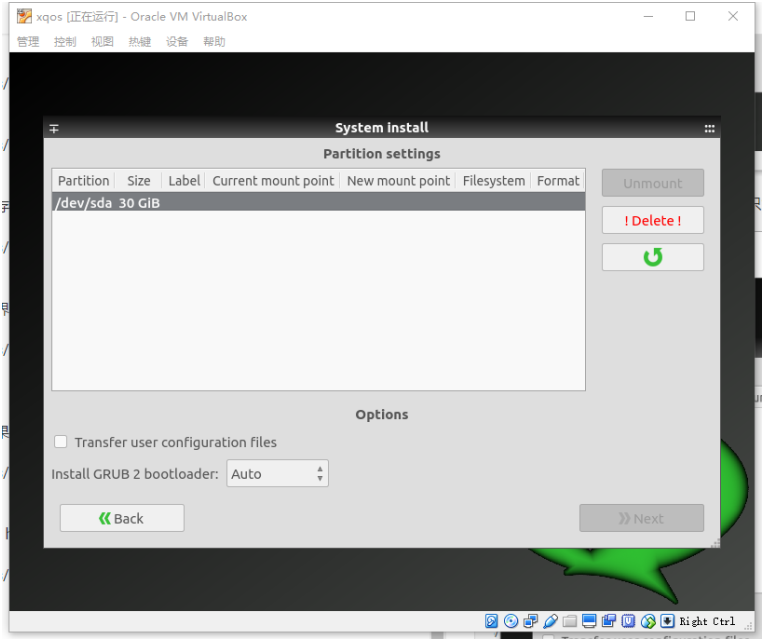Click the keyboard capture down-arrow icon
This screenshot has height=639, width=762.
click(x=668, y=621)
